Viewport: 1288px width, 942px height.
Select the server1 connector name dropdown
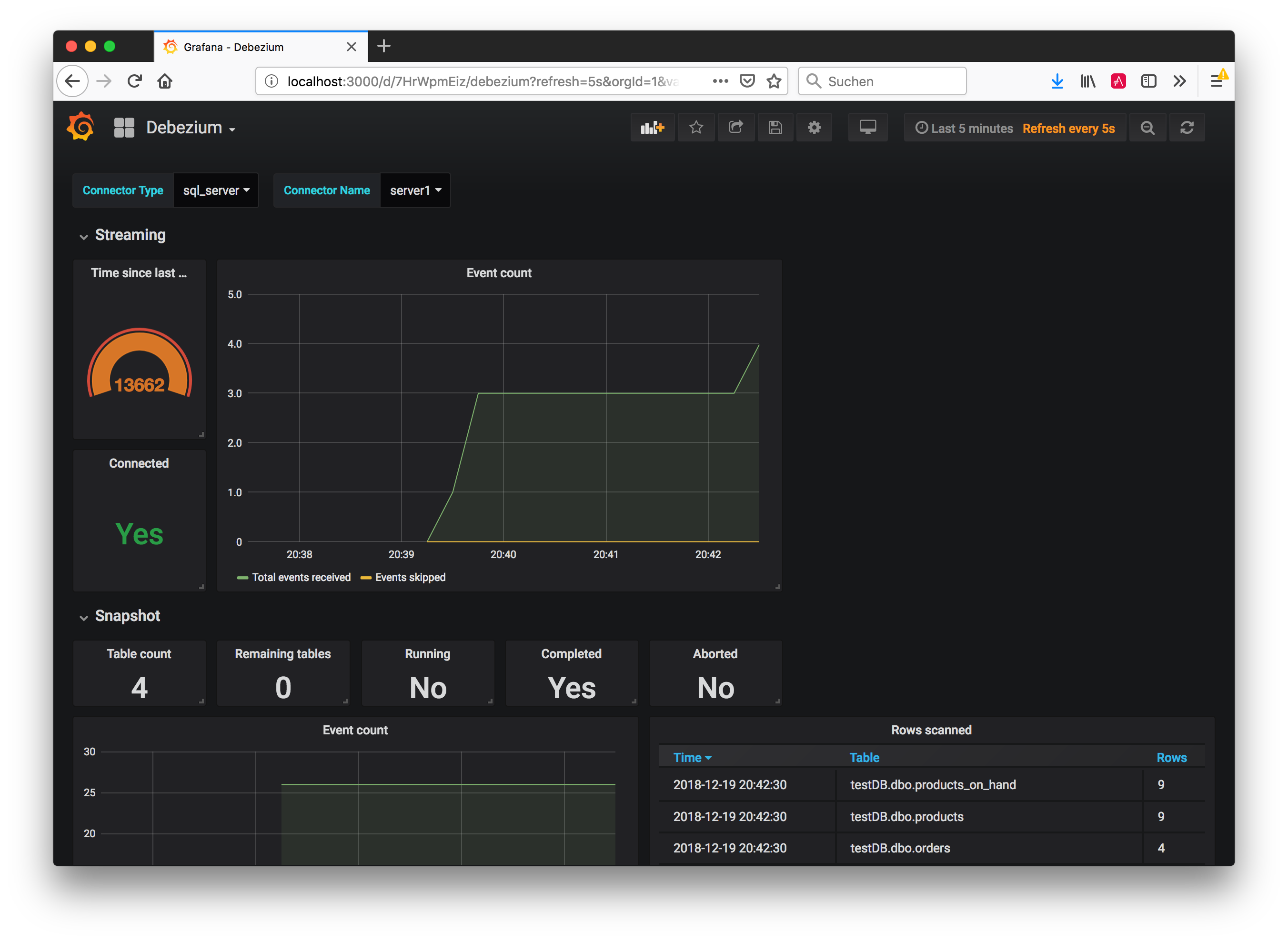(x=414, y=190)
